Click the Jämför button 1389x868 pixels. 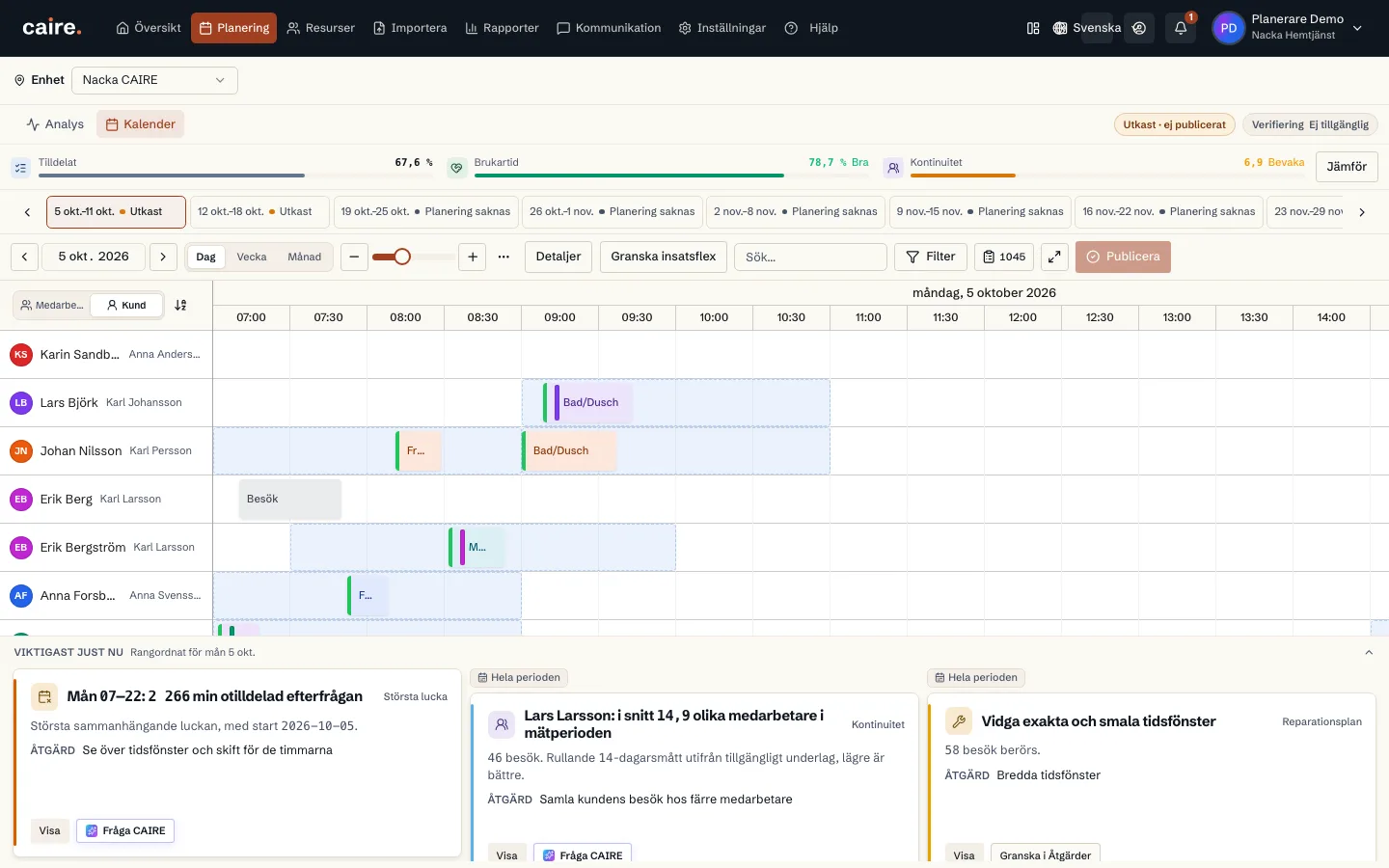click(x=1347, y=167)
